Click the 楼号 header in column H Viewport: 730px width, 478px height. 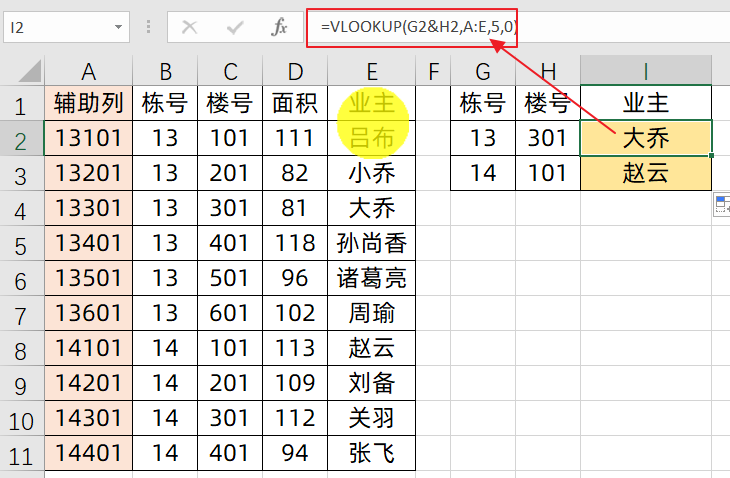tap(548, 103)
